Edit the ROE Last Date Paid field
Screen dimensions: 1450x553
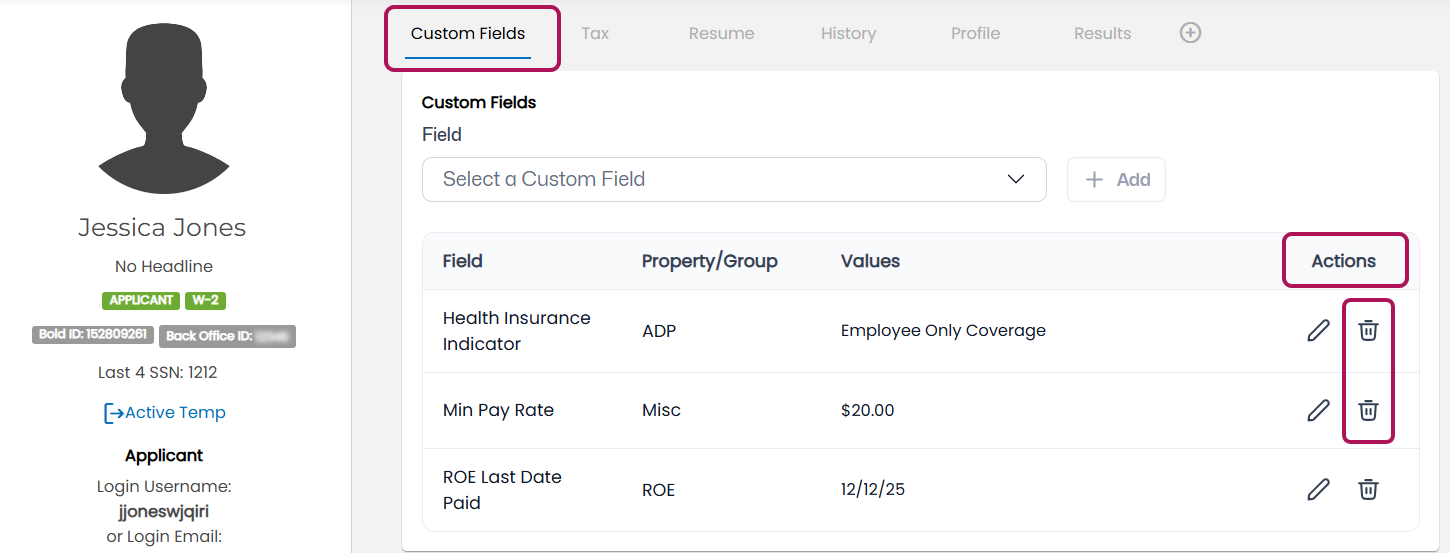(1318, 489)
